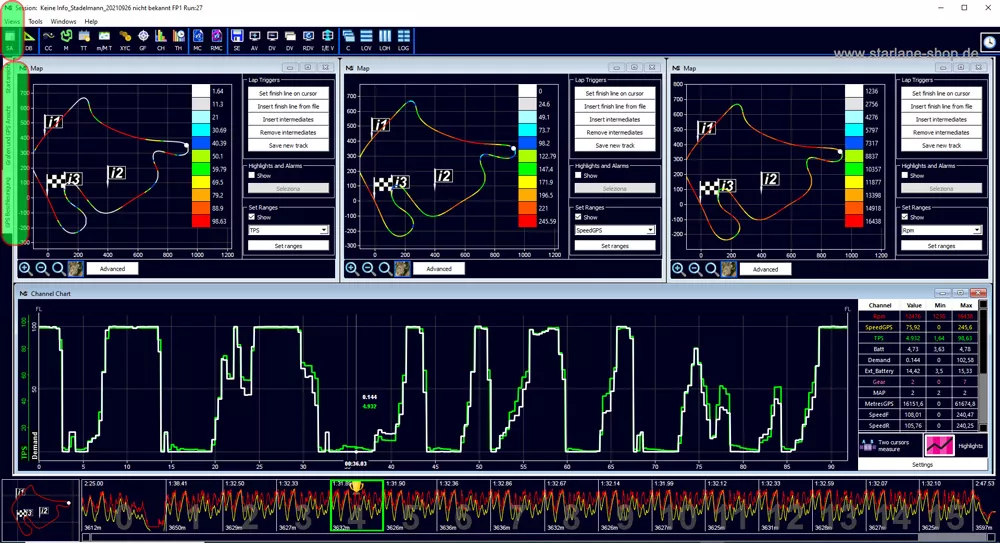Open the Tools menu
This screenshot has height=543, width=1000.
click(x=35, y=21)
